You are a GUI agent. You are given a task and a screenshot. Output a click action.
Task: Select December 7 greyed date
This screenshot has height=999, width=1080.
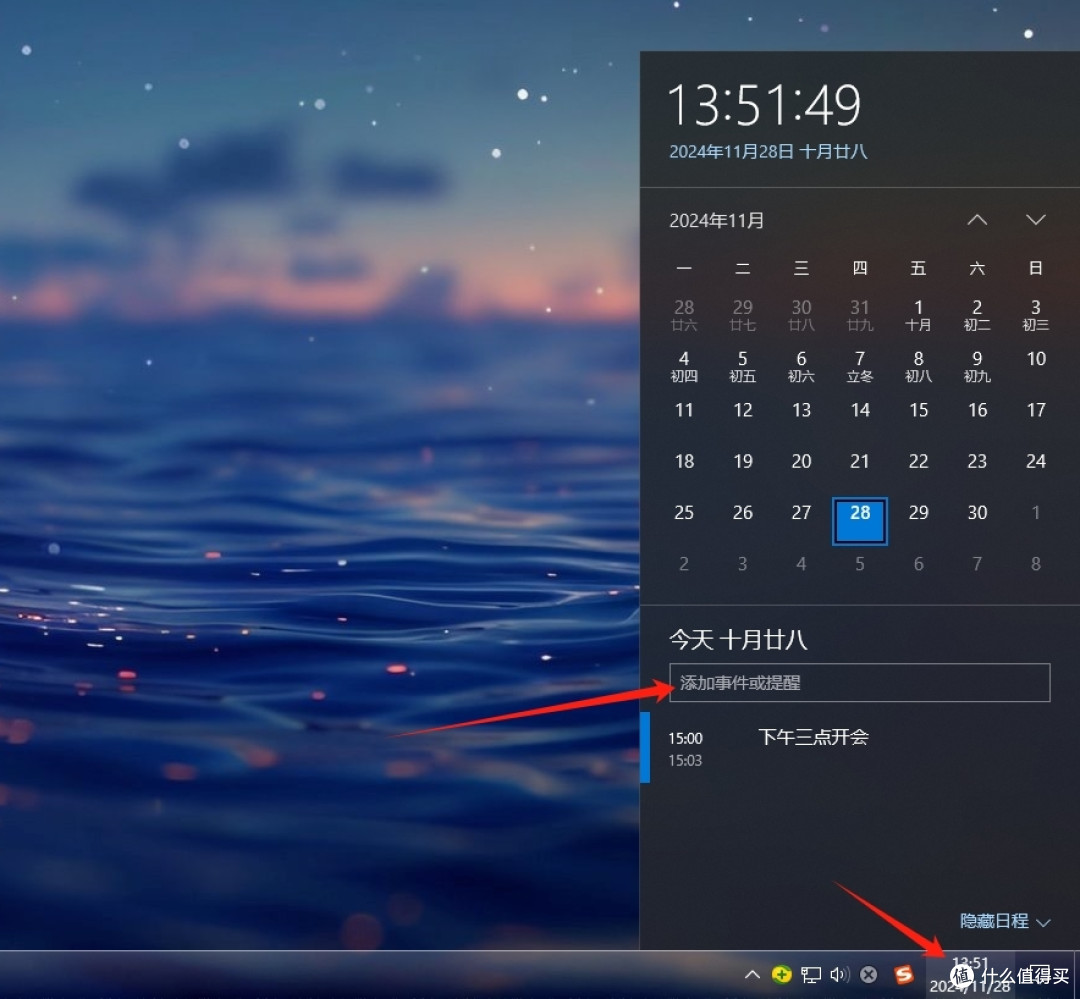tap(977, 564)
